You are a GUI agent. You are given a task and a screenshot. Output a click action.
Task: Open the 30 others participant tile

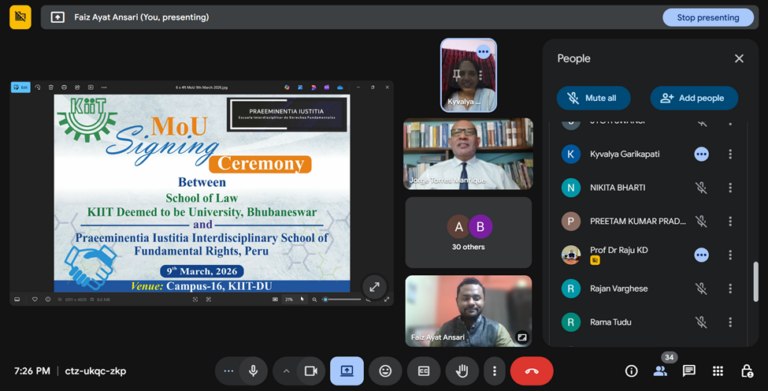468,233
